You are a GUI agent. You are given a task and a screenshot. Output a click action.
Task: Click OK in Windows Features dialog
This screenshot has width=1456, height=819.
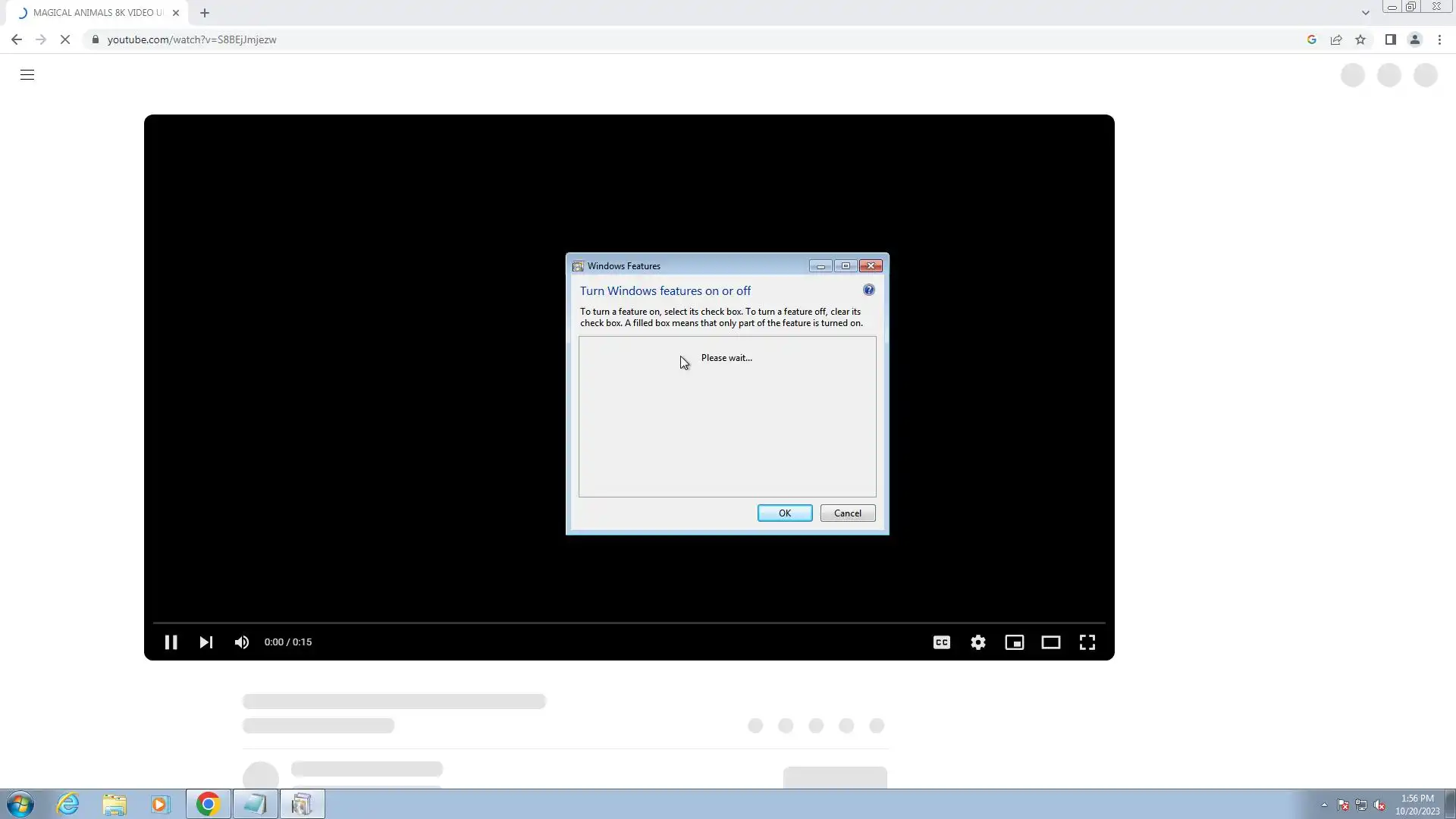pyautogui.click(x=784, y=513)
